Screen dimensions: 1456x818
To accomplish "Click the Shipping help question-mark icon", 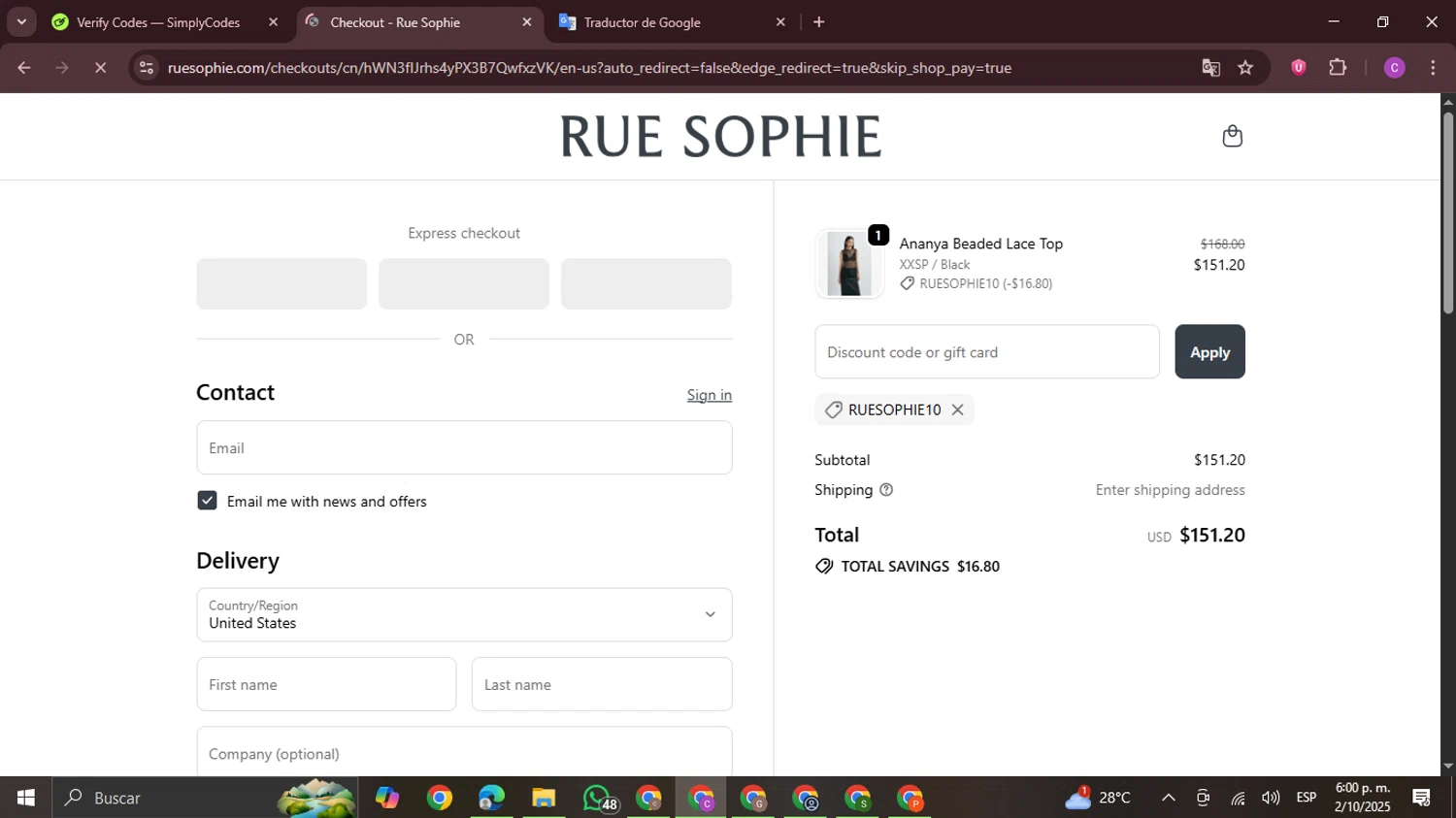I will tap(885, 490).
